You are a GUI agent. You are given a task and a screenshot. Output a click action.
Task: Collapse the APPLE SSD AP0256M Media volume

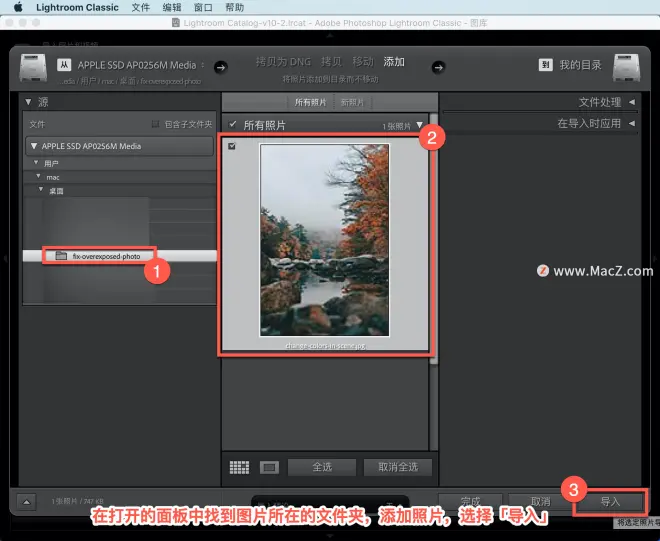coord(32,146)
